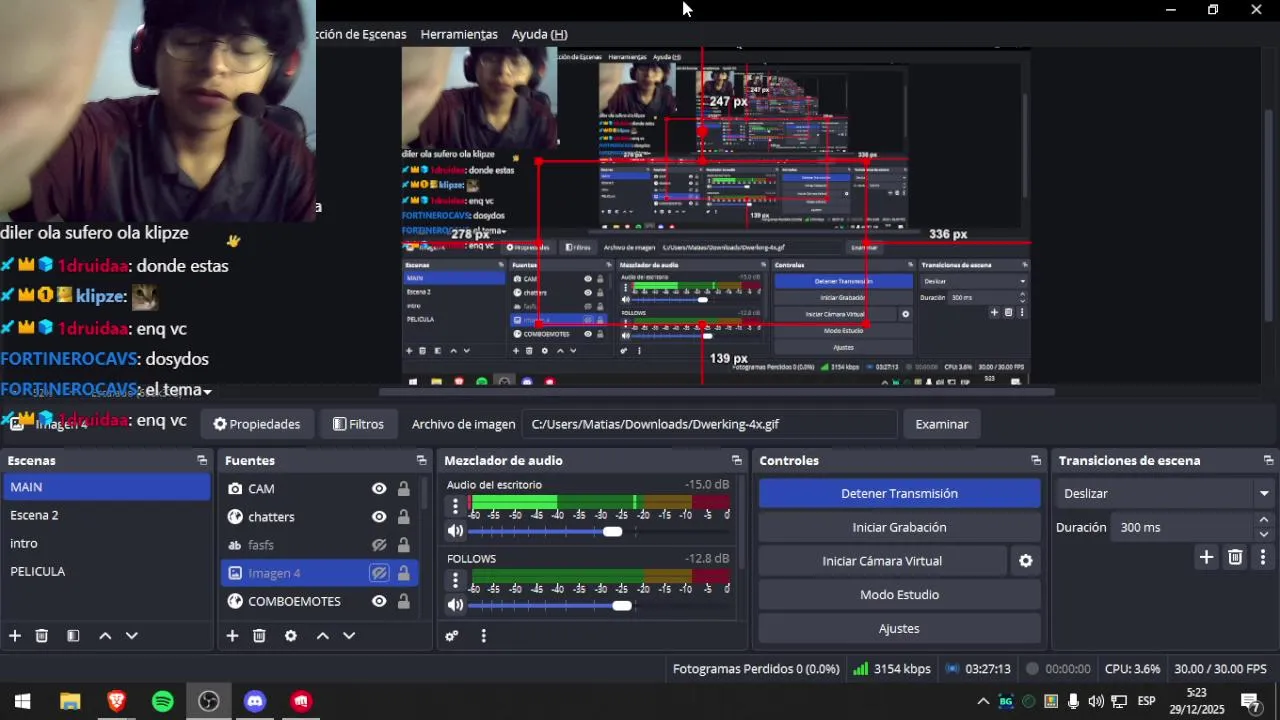Image resolution: width=1280 pixels, height=720 pixels.
Task: Increase transition duration with up arrow
Action: 1263,520
